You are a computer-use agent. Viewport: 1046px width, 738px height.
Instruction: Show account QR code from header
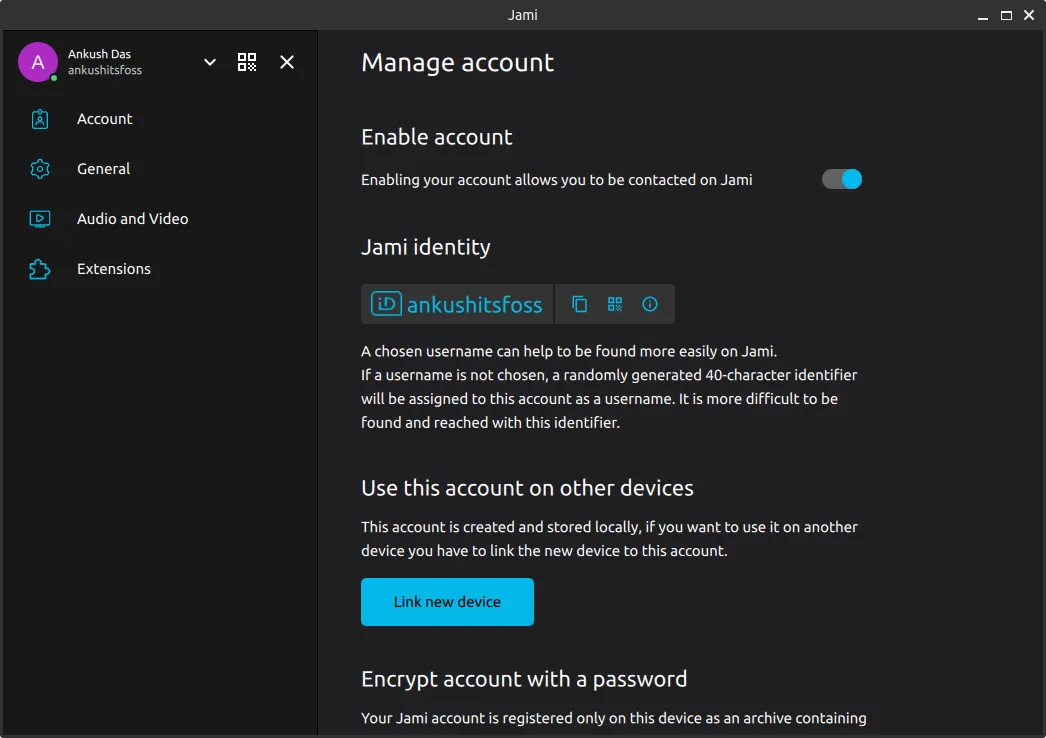[247, 62]
